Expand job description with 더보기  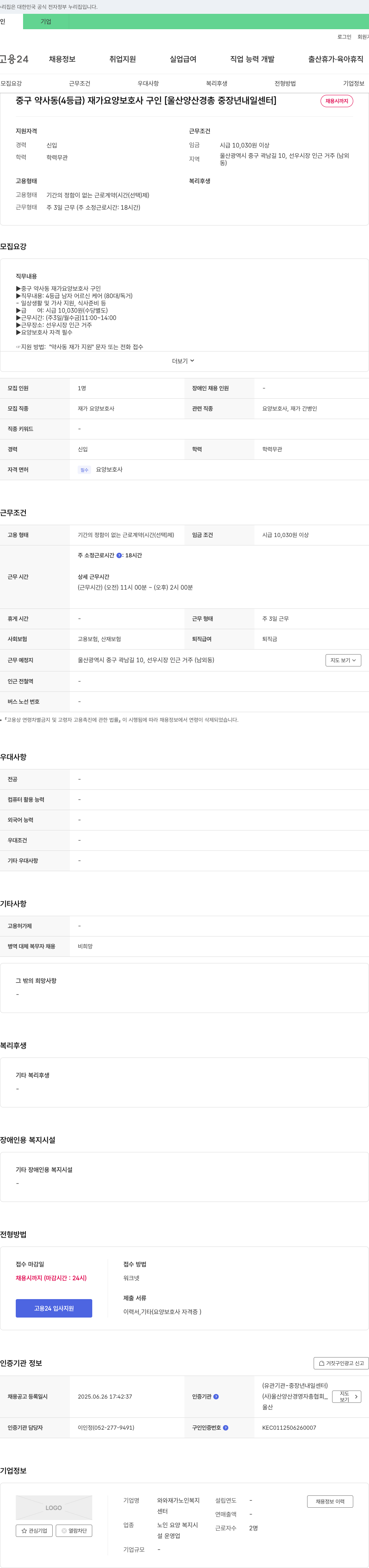[x=183, y=361]
